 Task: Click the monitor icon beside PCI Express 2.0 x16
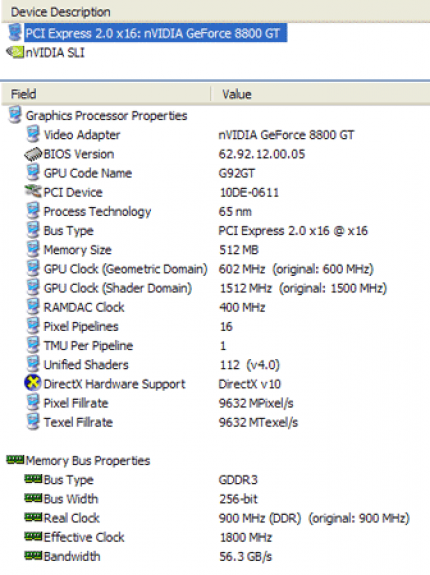15,33
